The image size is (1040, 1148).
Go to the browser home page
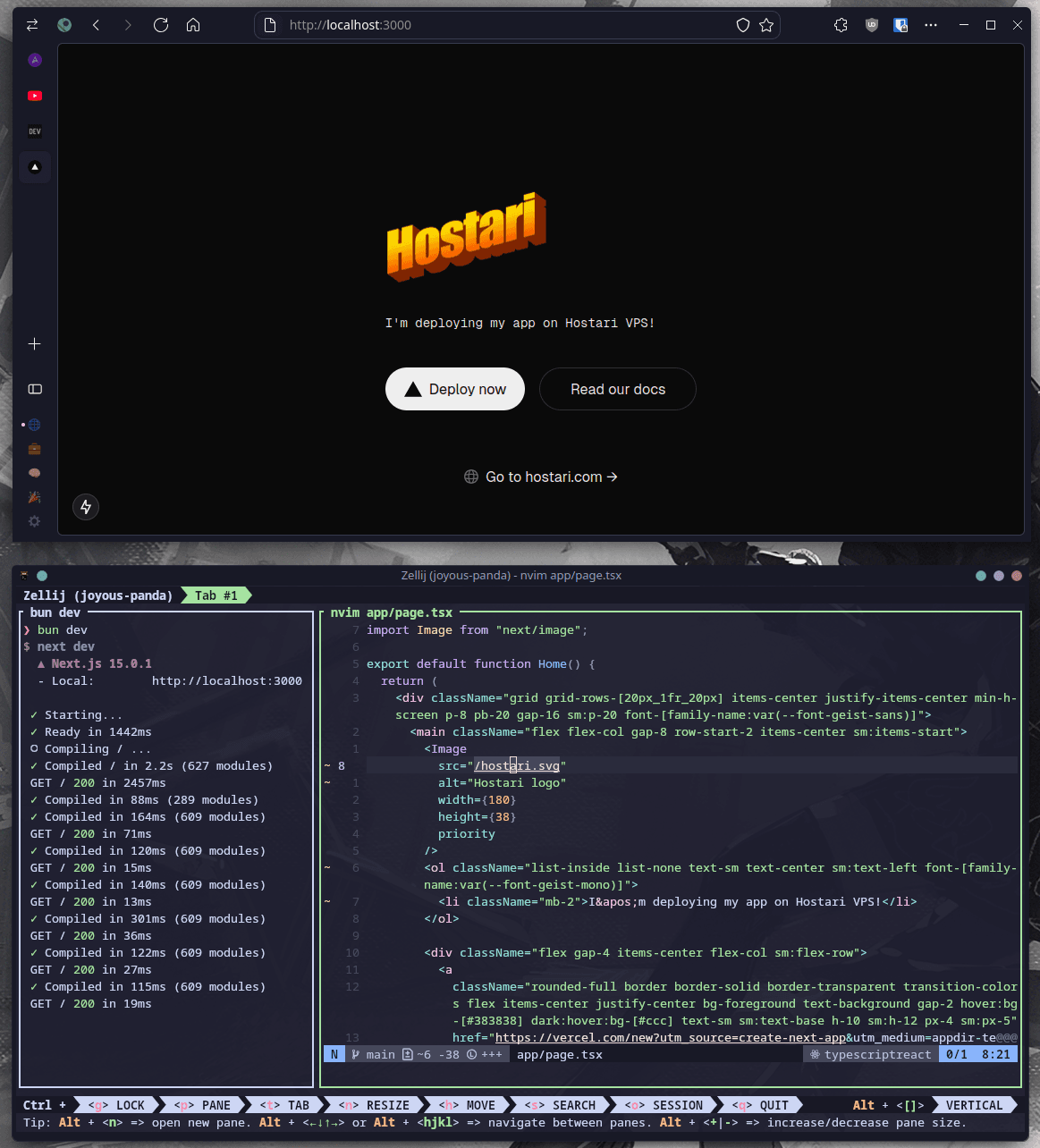pos(193,25)
